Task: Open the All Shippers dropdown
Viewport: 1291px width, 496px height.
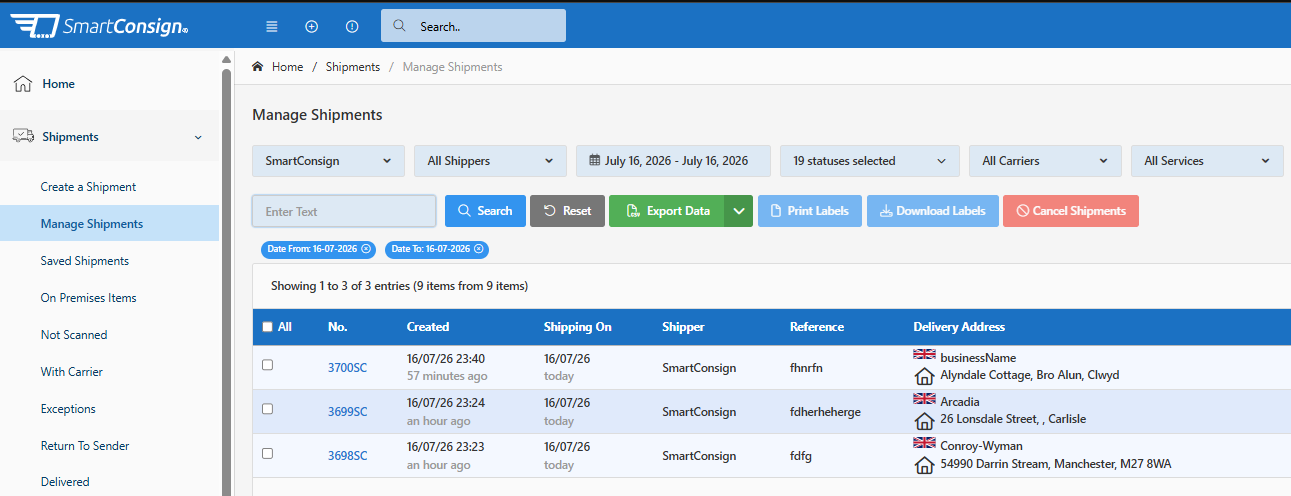Action: pyautogui.click(x=490, y=161)
